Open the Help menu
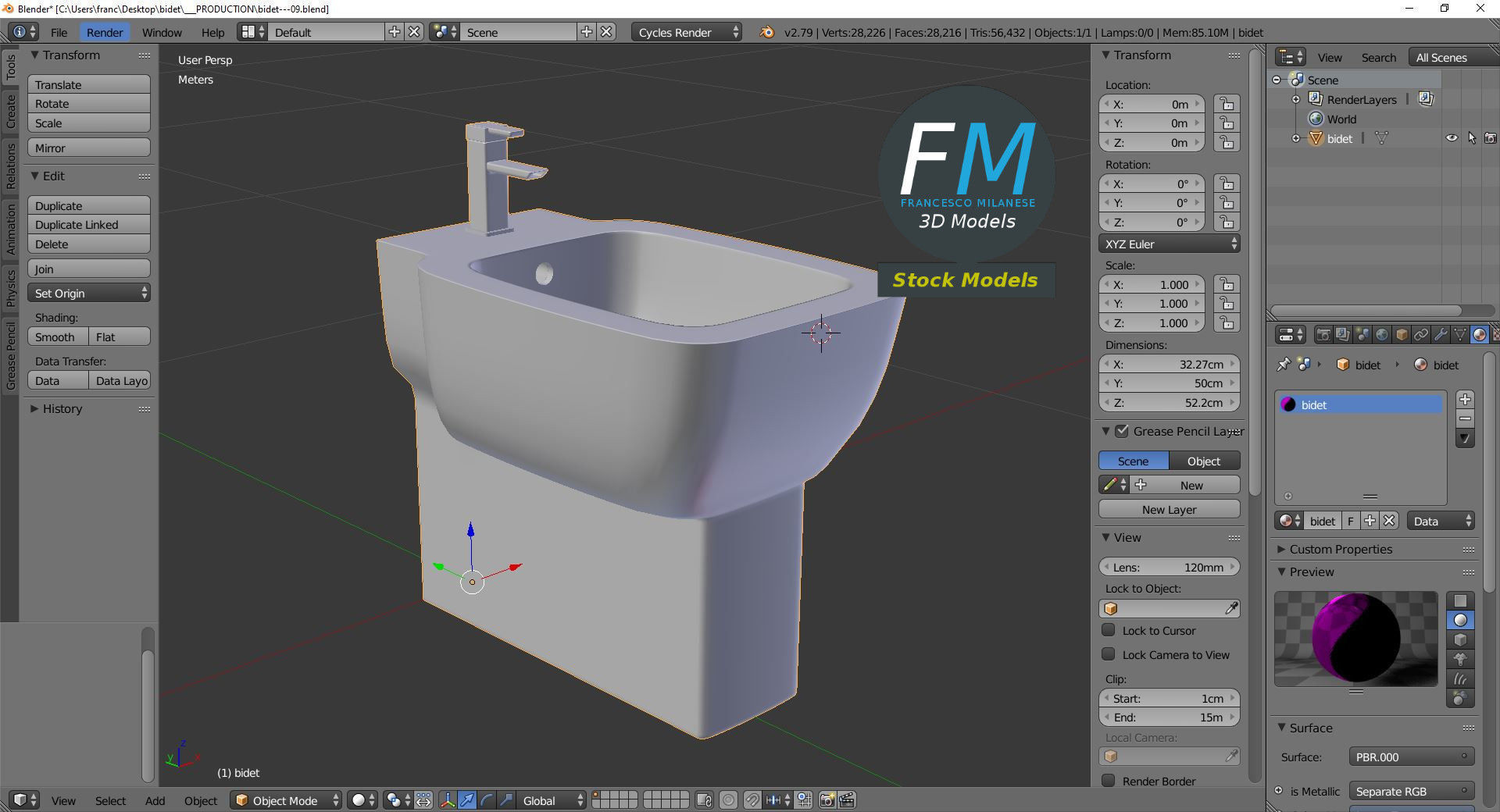The image size is (1500, 812). tap(212, 32)
